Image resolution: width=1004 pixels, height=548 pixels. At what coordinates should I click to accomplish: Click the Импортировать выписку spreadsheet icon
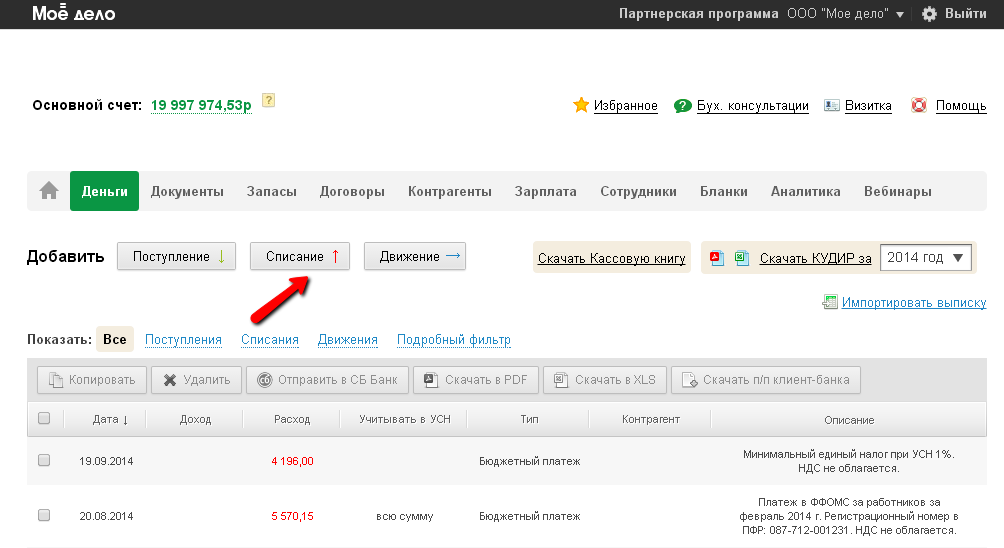pyautogui.click(x=830, y=302)
